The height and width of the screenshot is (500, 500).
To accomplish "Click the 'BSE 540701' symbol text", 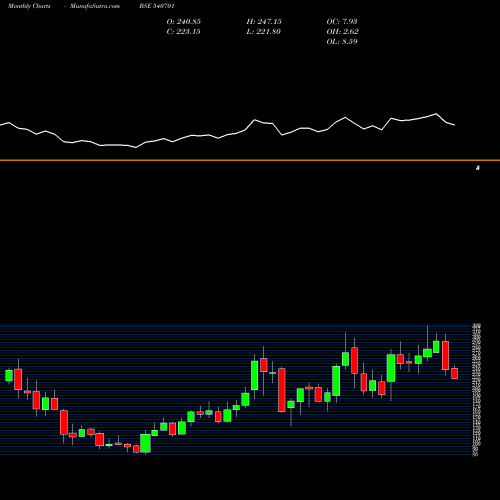I will coord(157,6).
